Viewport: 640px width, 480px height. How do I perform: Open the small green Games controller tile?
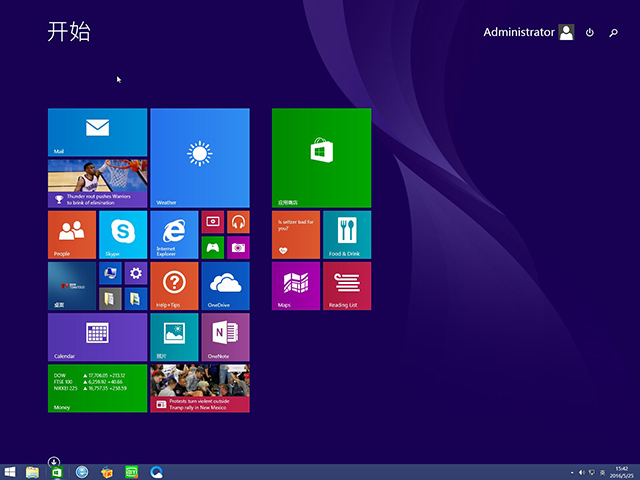coord(213,248)
